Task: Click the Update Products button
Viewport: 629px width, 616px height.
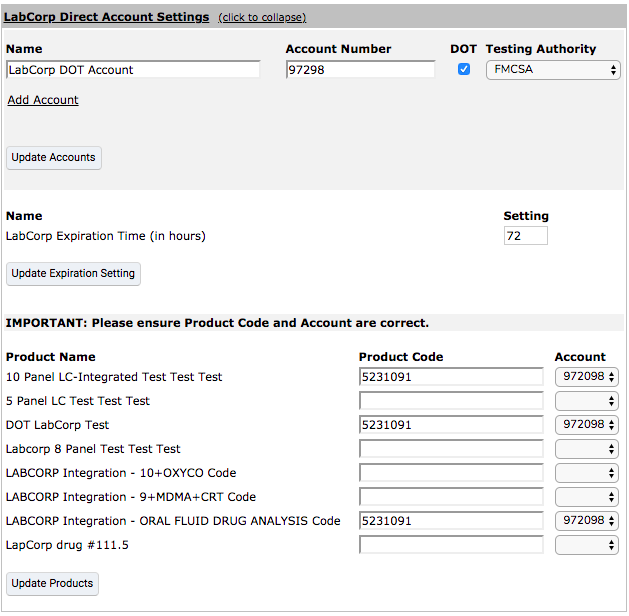Action: pos(52,584)
